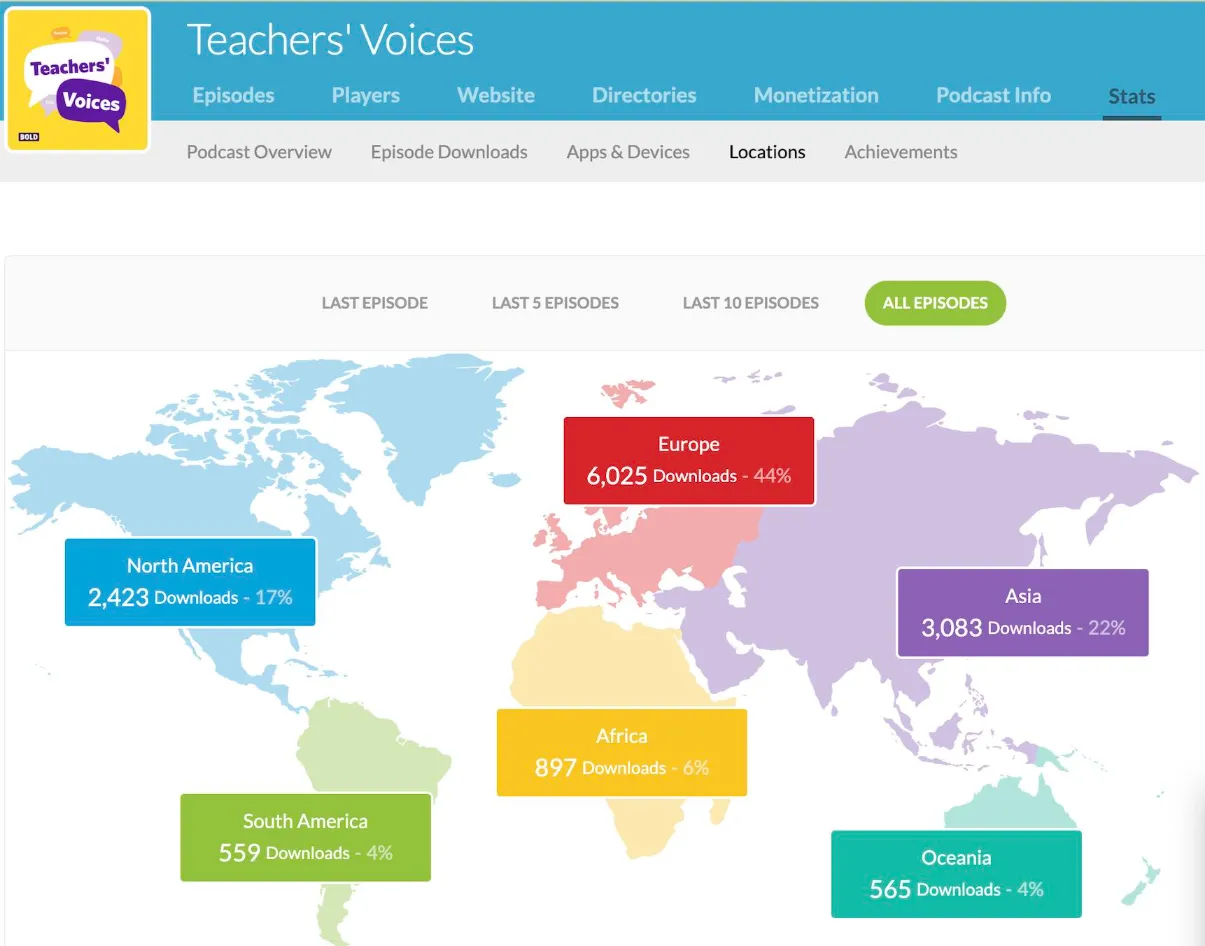Screen dimensions: 1205x946
Task: View Episode Downloads stats
Action: pos(449,152)
